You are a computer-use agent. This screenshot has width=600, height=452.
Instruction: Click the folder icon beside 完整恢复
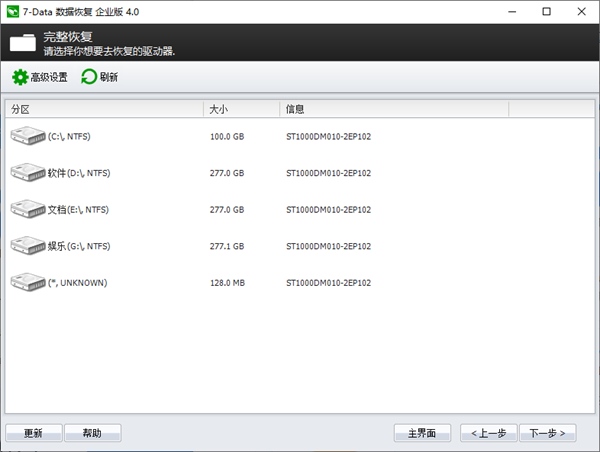pos(23,42)
